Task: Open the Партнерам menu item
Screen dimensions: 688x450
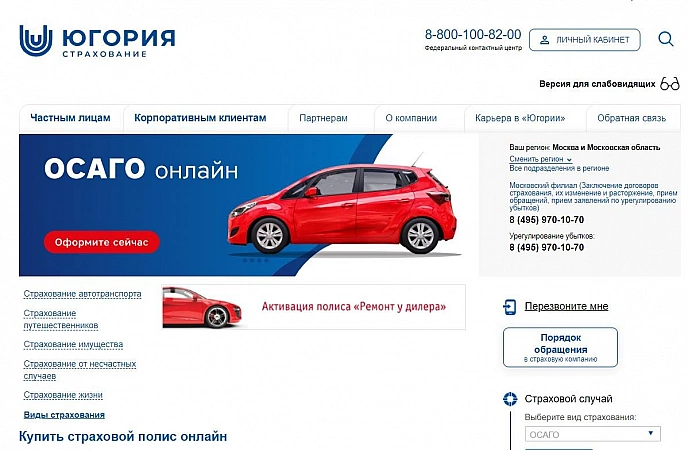Action: [x=323, y=118]
